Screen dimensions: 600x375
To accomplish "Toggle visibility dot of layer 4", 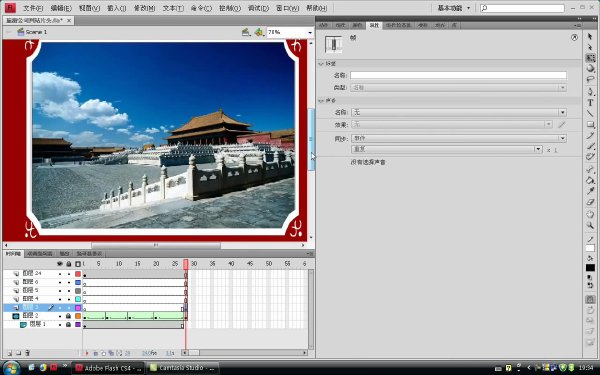I will [x=60, y=299].
